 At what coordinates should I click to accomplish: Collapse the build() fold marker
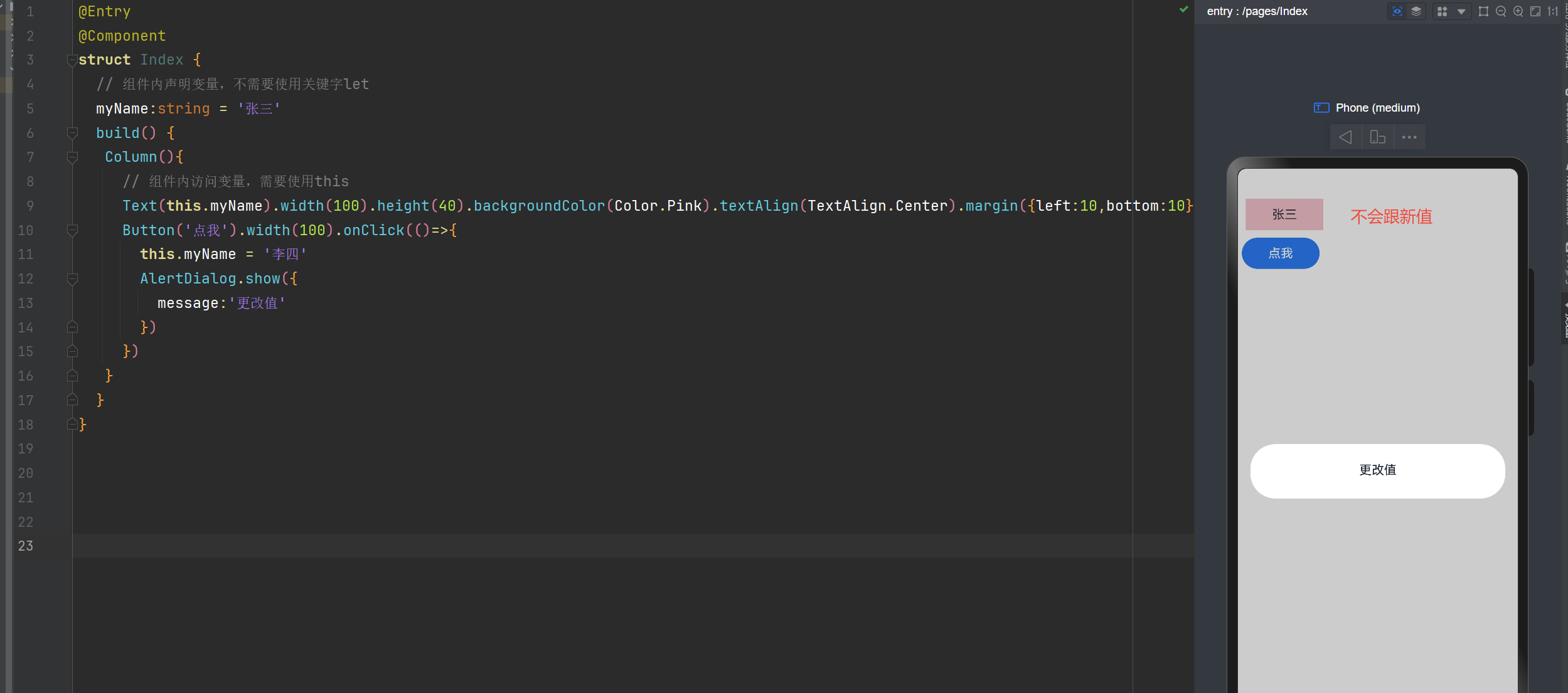(x=72, y=133)
